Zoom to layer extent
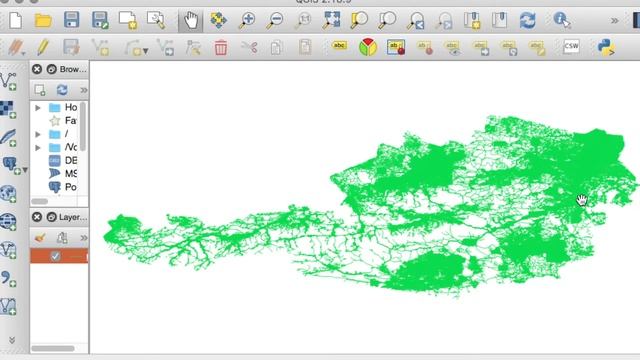The image size is (640, 360). (387, 20)
